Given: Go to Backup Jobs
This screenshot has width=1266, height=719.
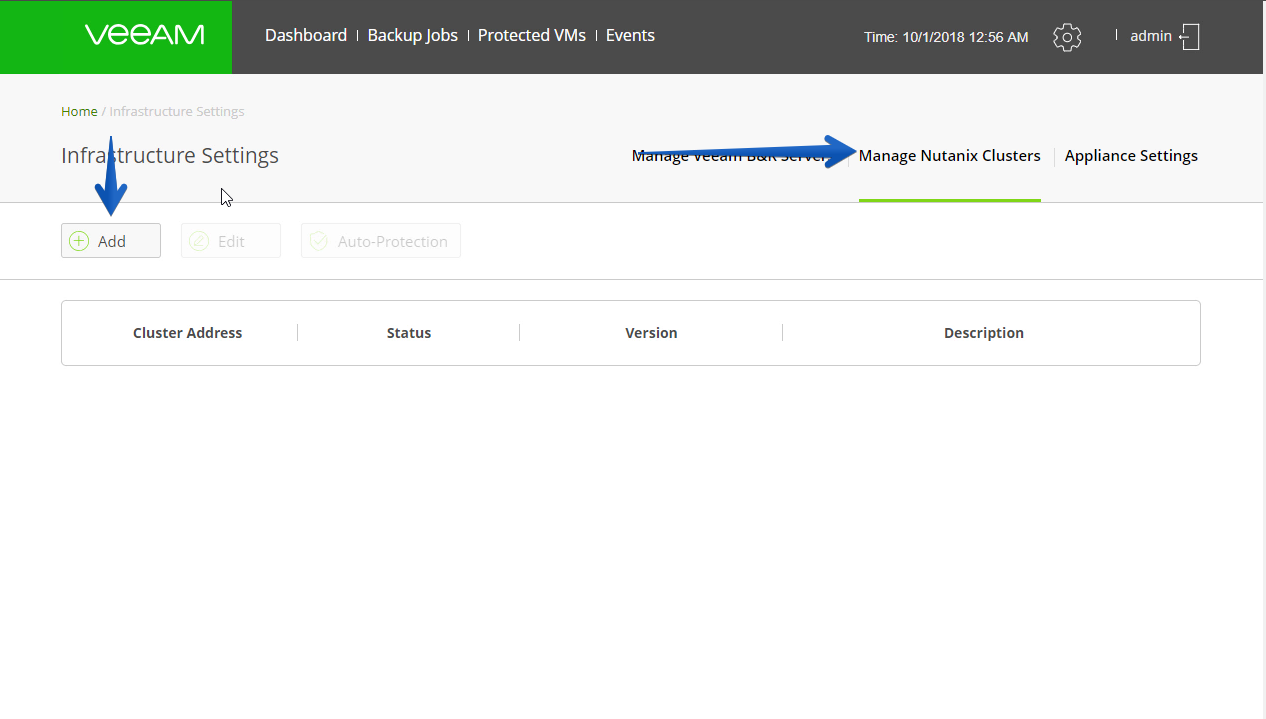Looking at the screenshot, I should (412, 35).
